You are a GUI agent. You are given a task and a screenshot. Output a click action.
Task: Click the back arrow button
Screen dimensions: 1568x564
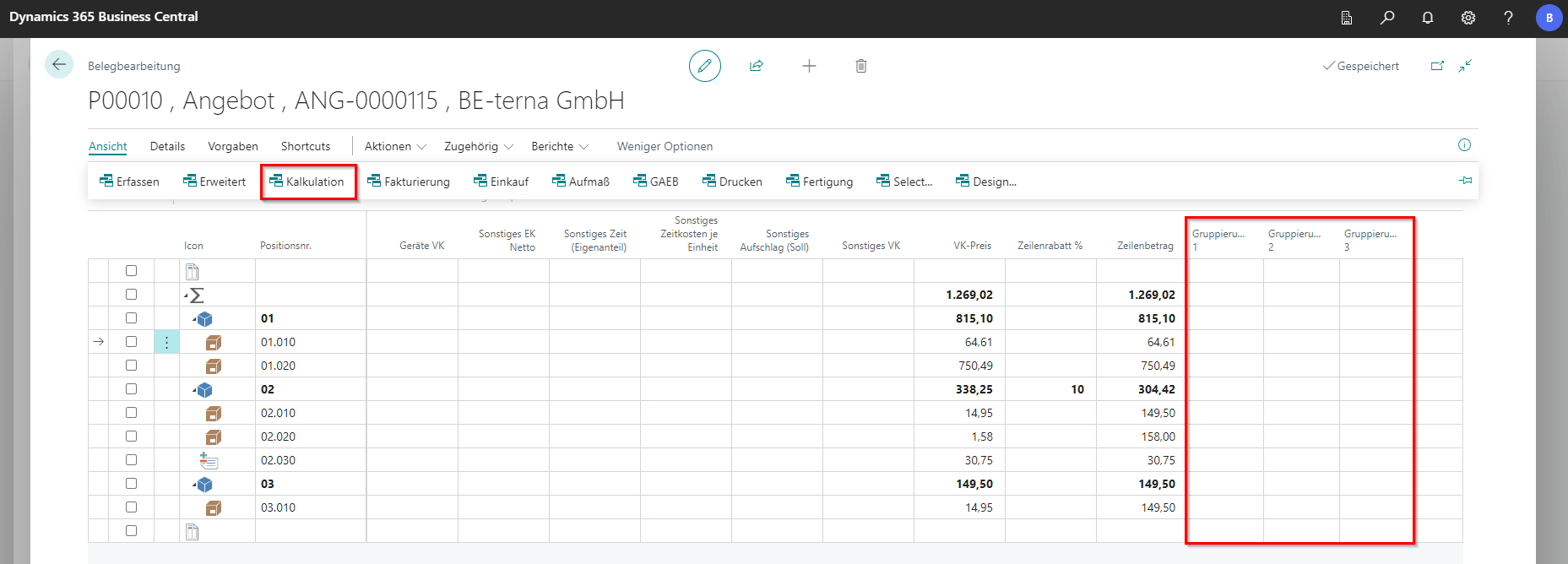coord(59,65)
